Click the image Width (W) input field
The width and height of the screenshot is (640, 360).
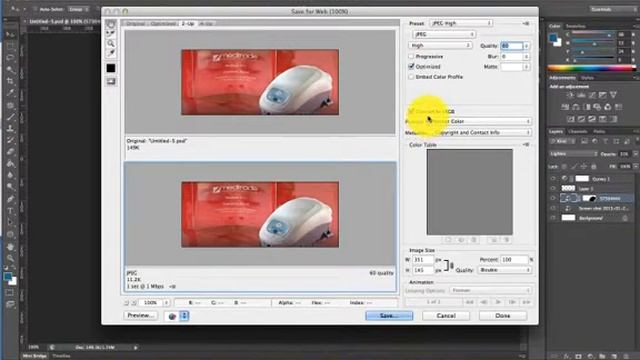[423, 260]
